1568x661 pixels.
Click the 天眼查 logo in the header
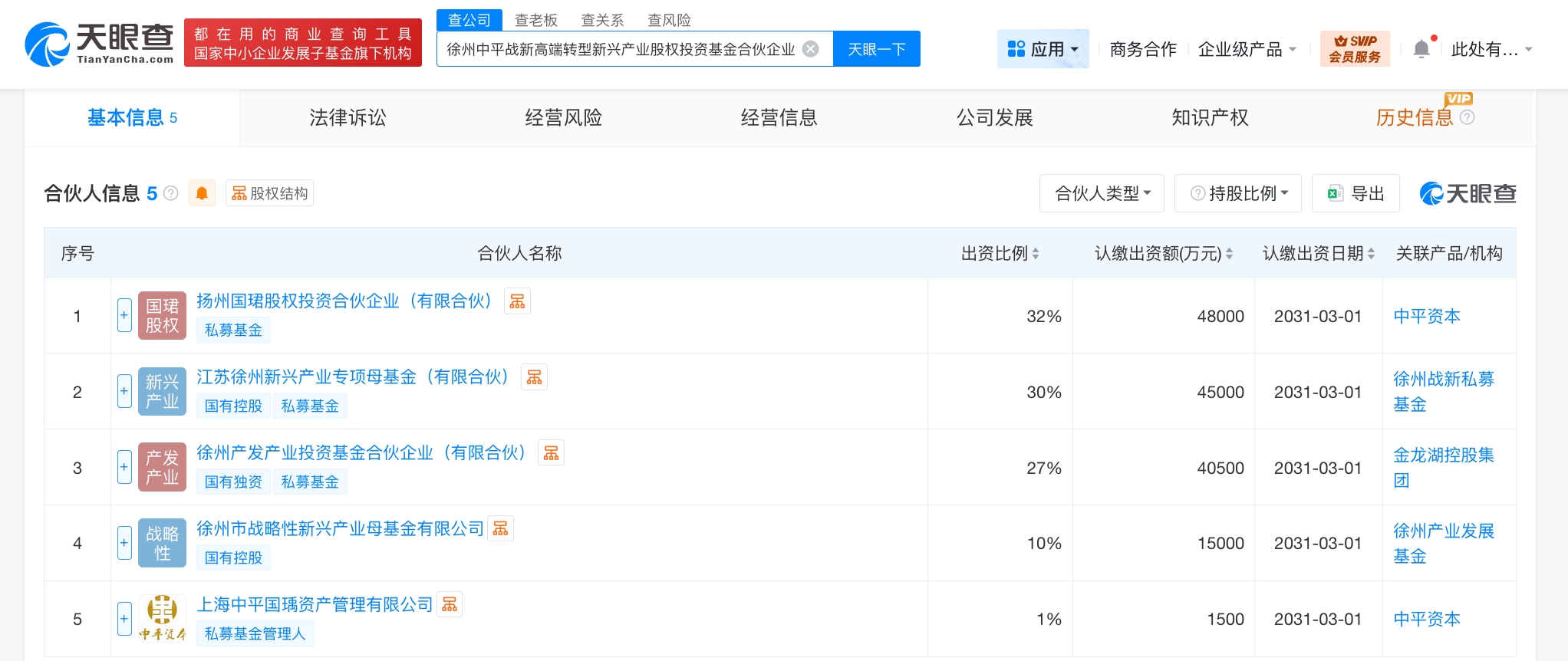pos(100,44)
